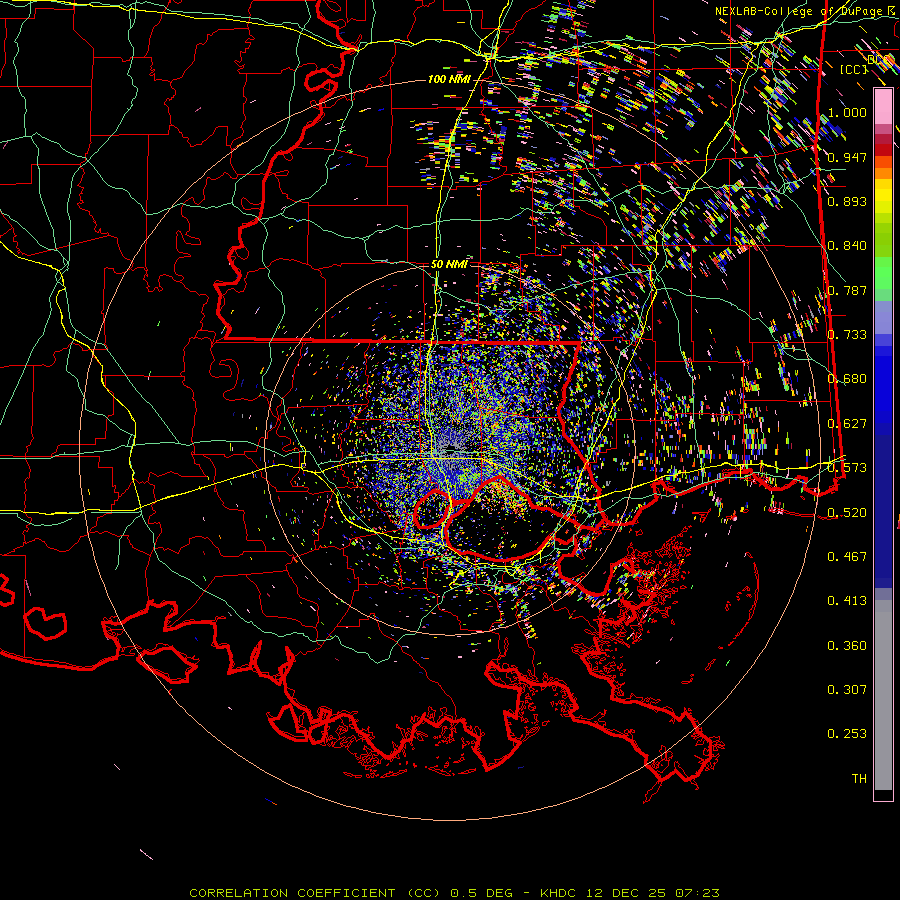Click the Correlation Coefficient caption at the bottom
Screen dimensions: 900x900
454,893
